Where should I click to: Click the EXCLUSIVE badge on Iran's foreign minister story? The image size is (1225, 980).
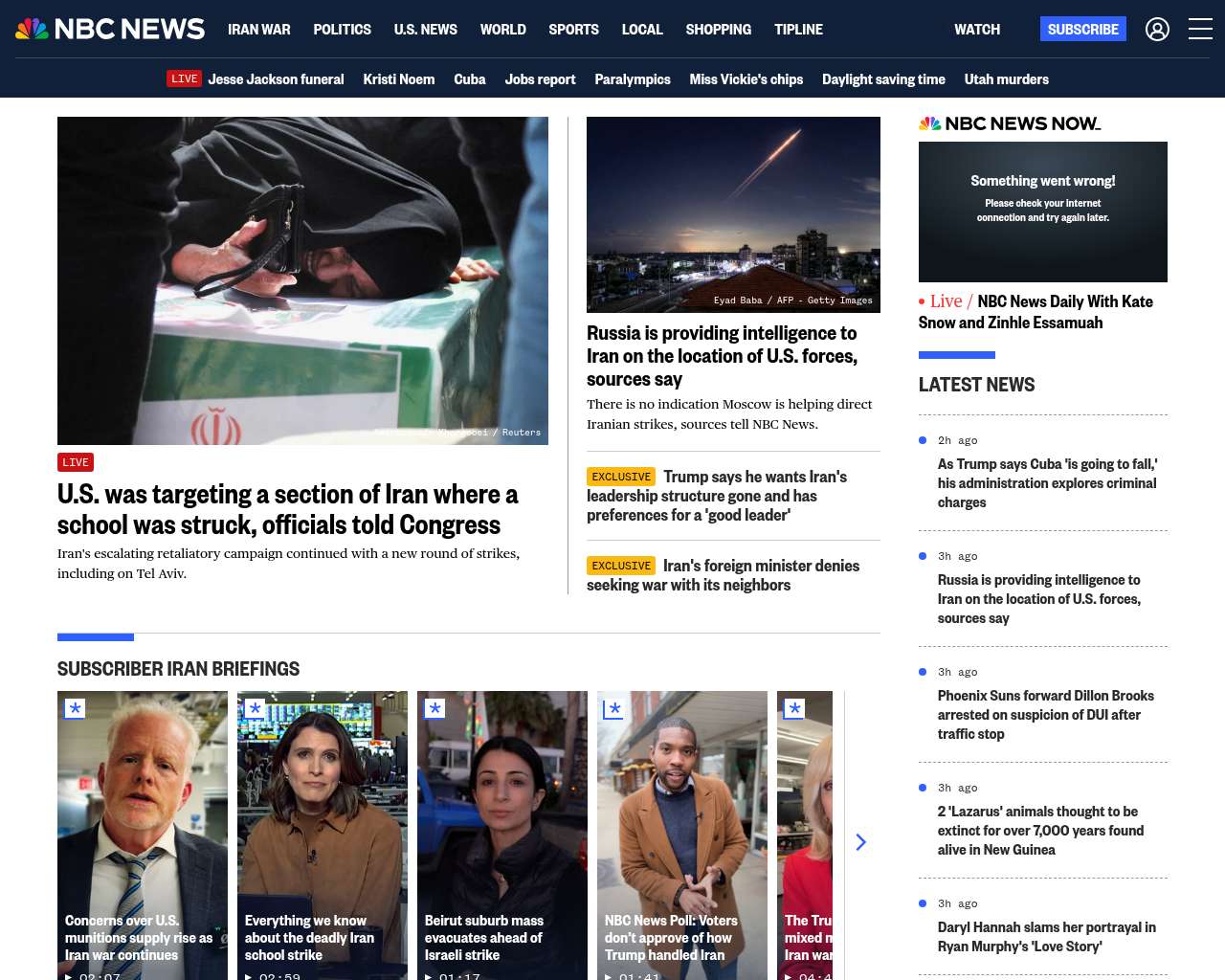621,566
